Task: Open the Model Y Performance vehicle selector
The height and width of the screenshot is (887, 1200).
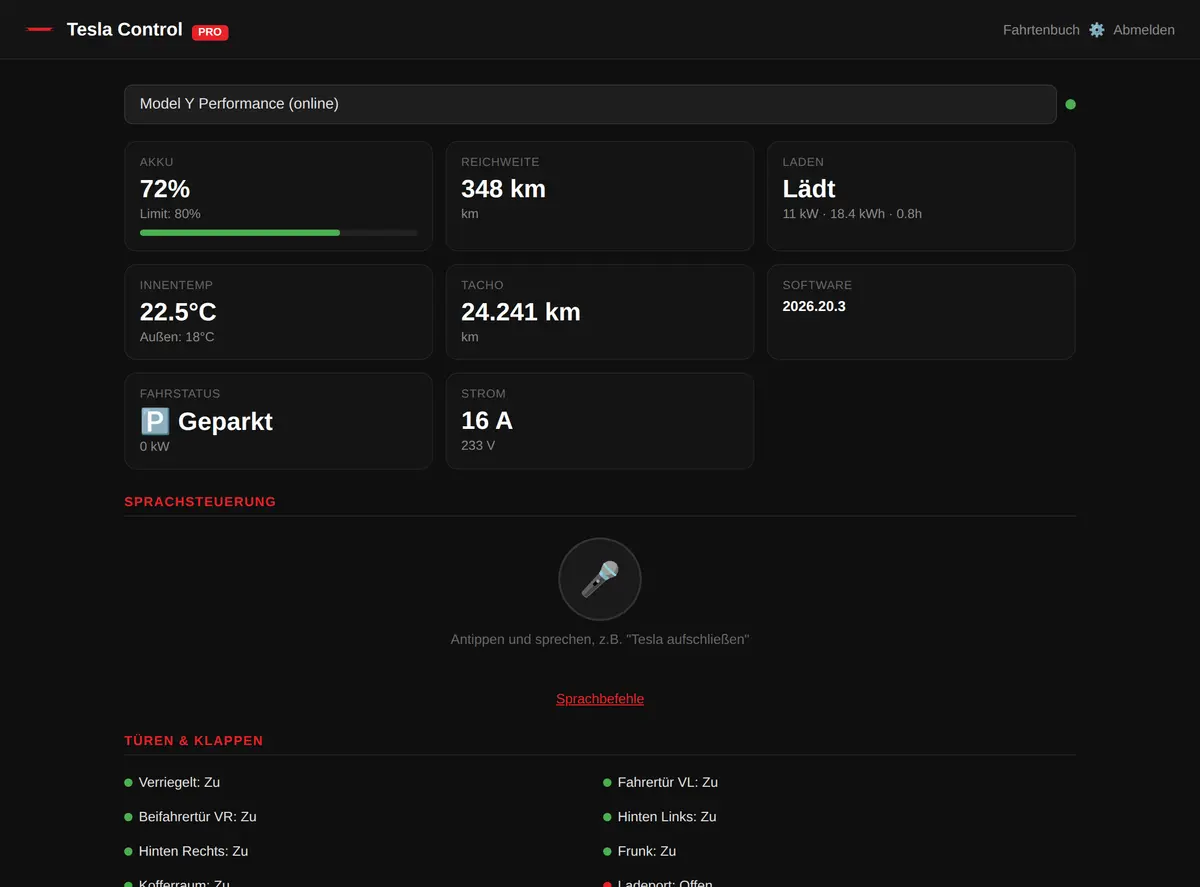Action: (590, 104)
